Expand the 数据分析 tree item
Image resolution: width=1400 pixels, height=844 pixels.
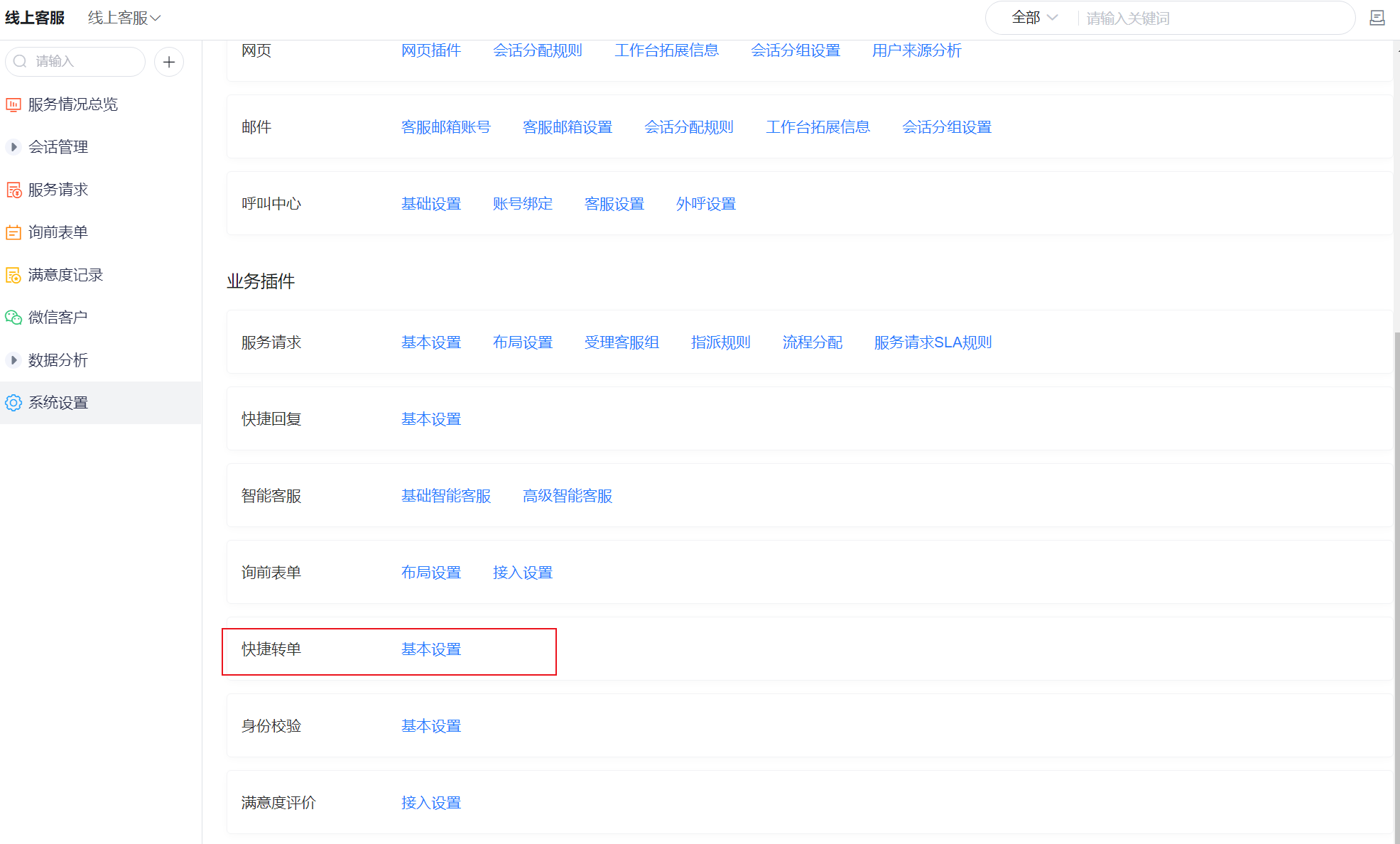[13, 360]
